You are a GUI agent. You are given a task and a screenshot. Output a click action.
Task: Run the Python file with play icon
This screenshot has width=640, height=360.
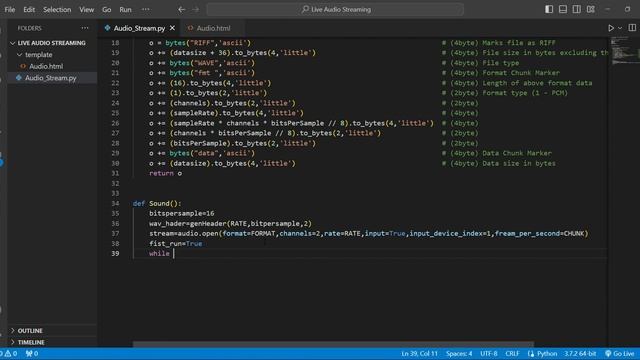pyautogui.click(x=611, y=28)
